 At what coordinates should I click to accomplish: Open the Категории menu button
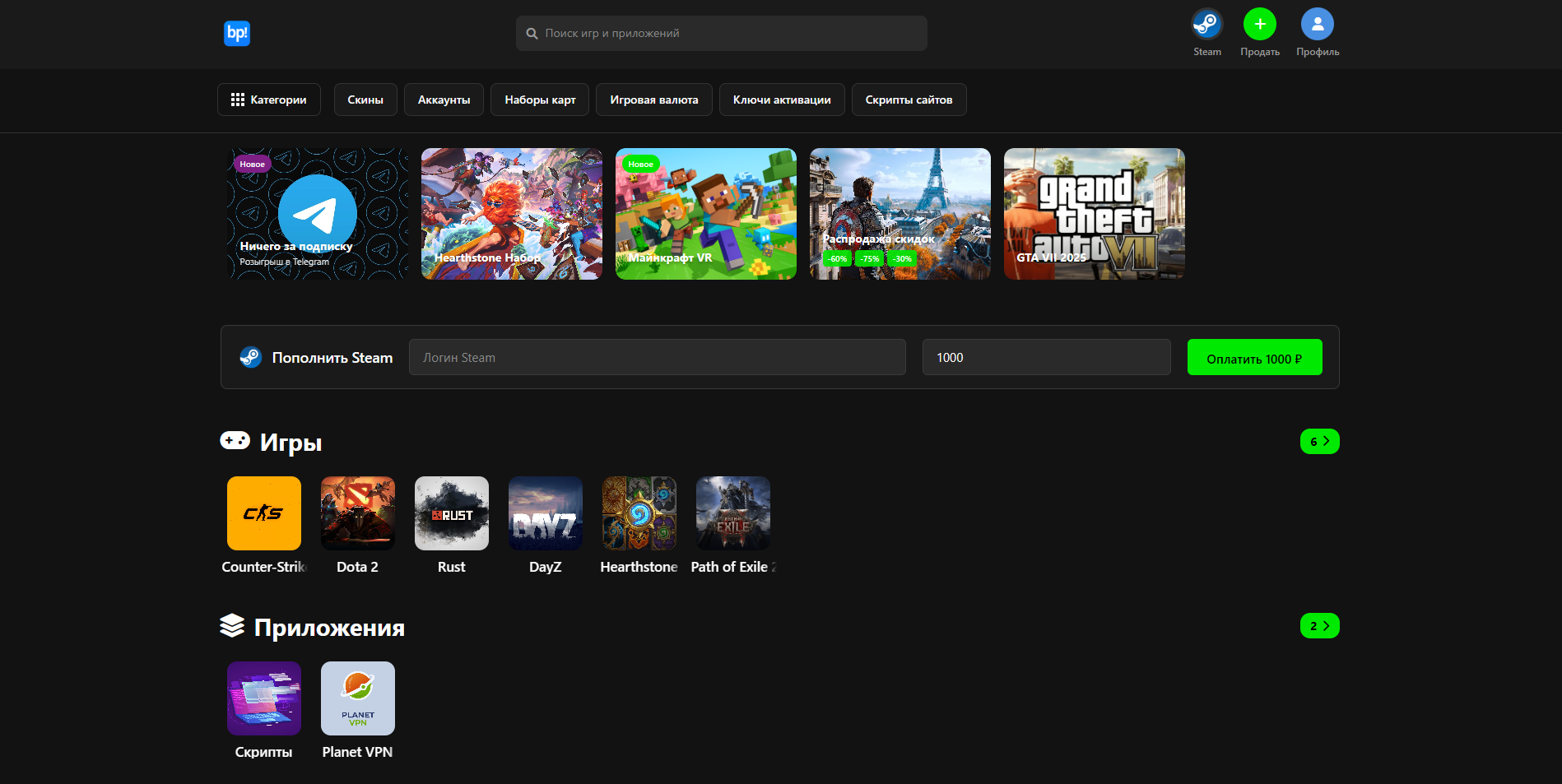pyautogui.click(x=269, y=100)
